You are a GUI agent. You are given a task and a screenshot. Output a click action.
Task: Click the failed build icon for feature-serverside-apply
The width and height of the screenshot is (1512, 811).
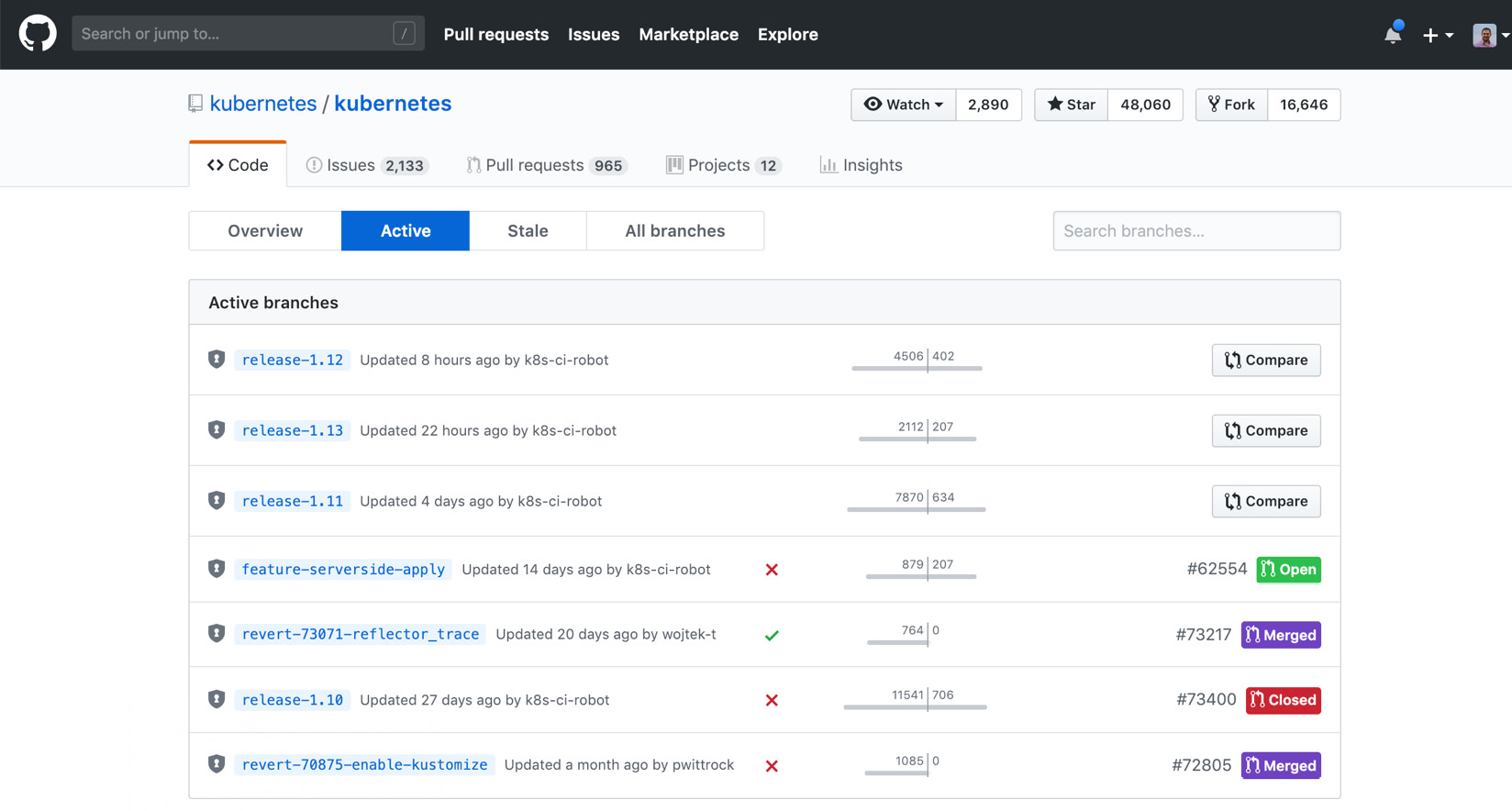pos(772,570)
